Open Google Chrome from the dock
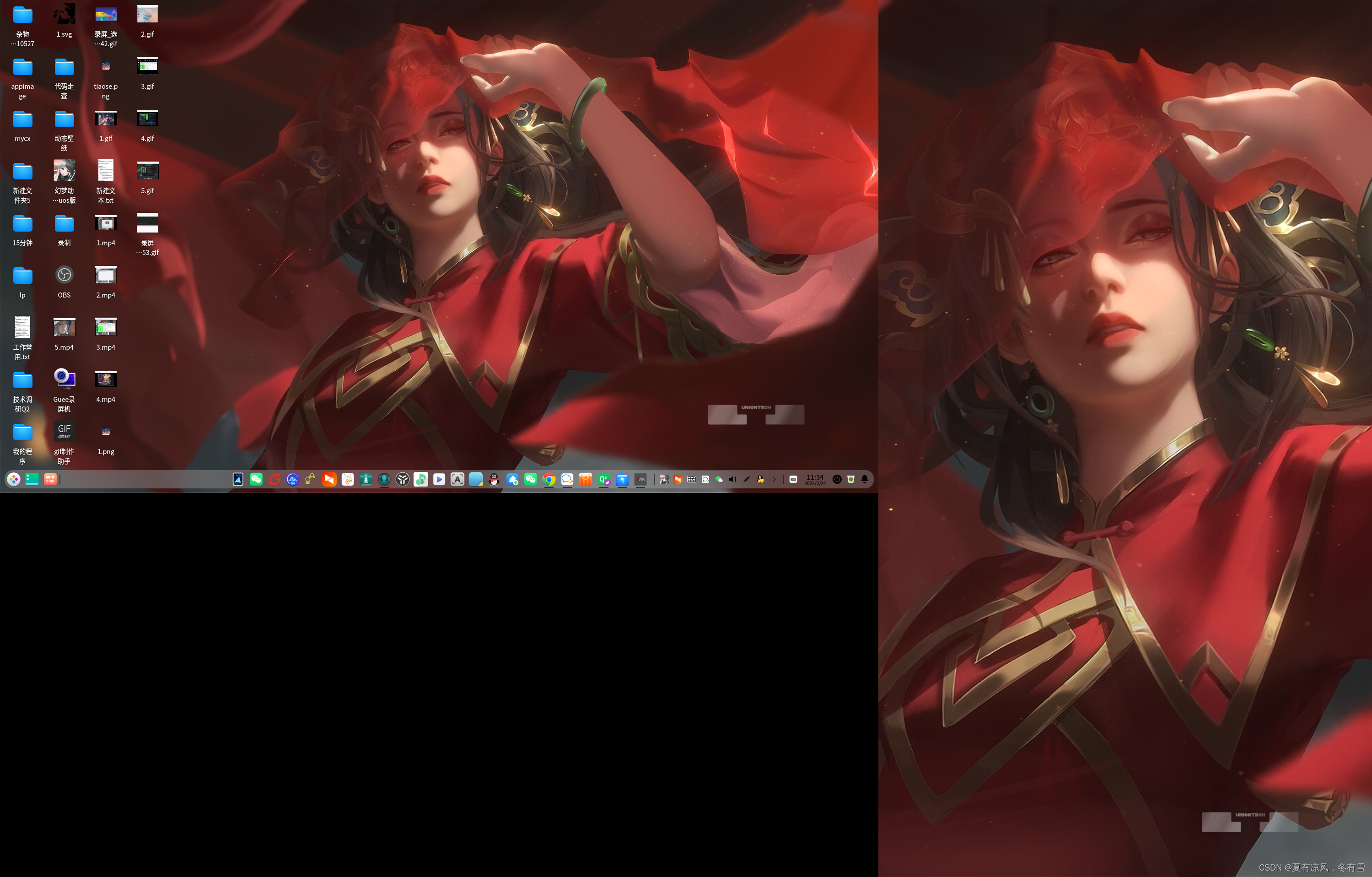The height and width of the screenshot is (877, 1372). (549, 480)
